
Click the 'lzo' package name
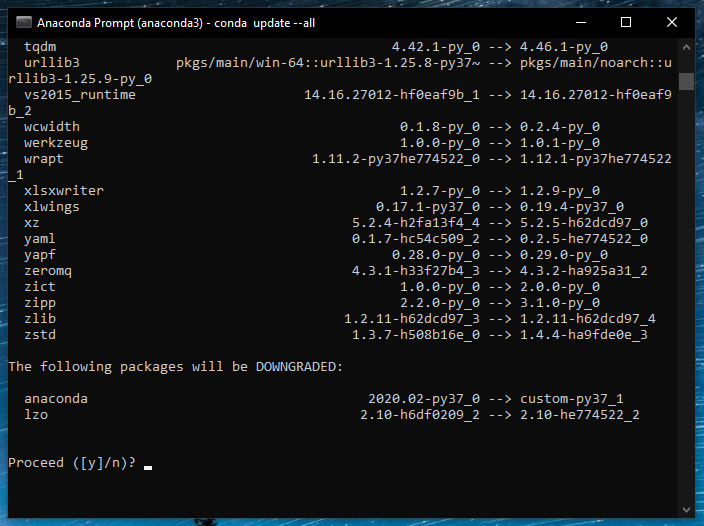point(36,415)
